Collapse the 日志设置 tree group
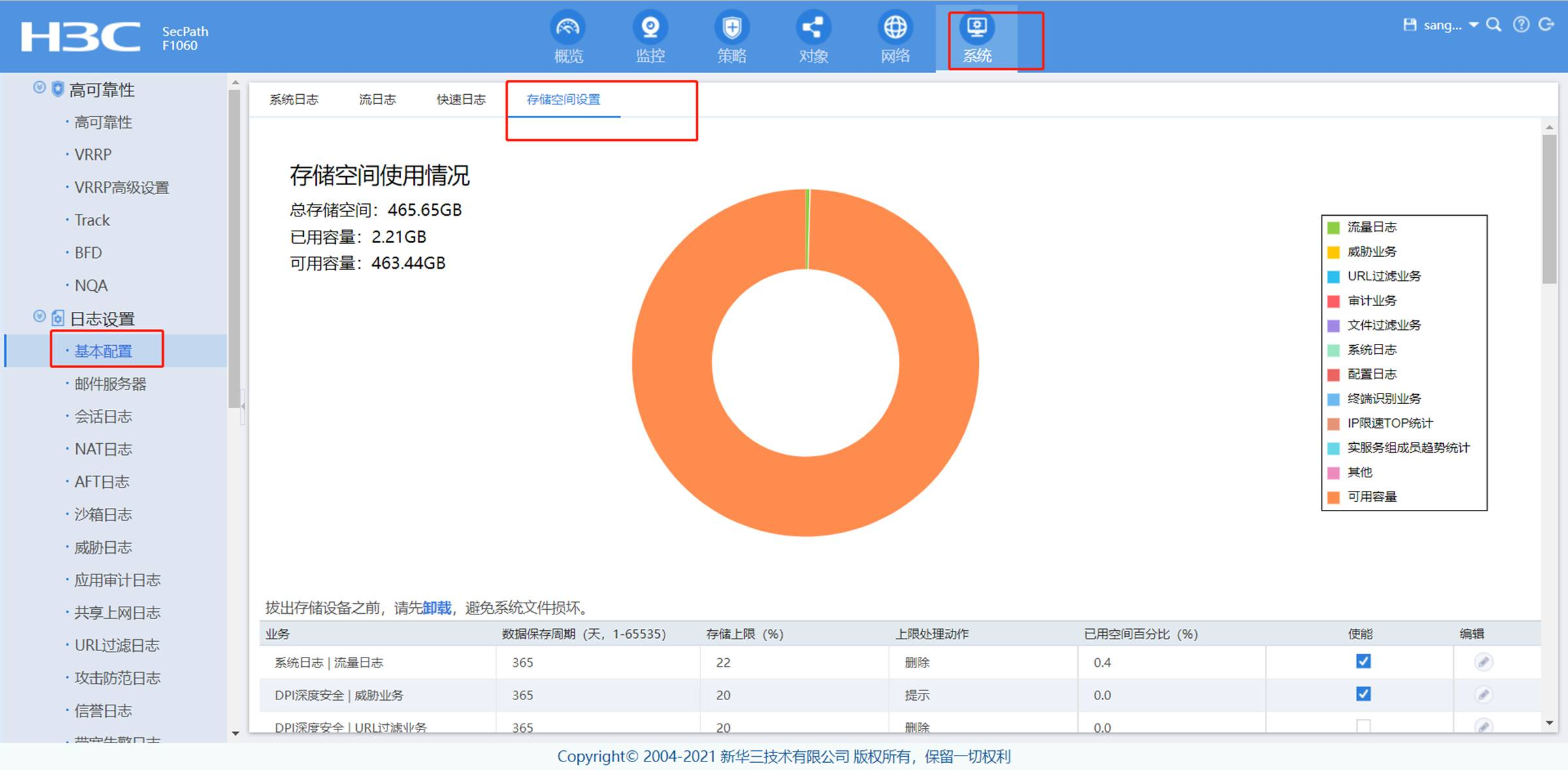The image size is (1568, 770). pos(39,317)
